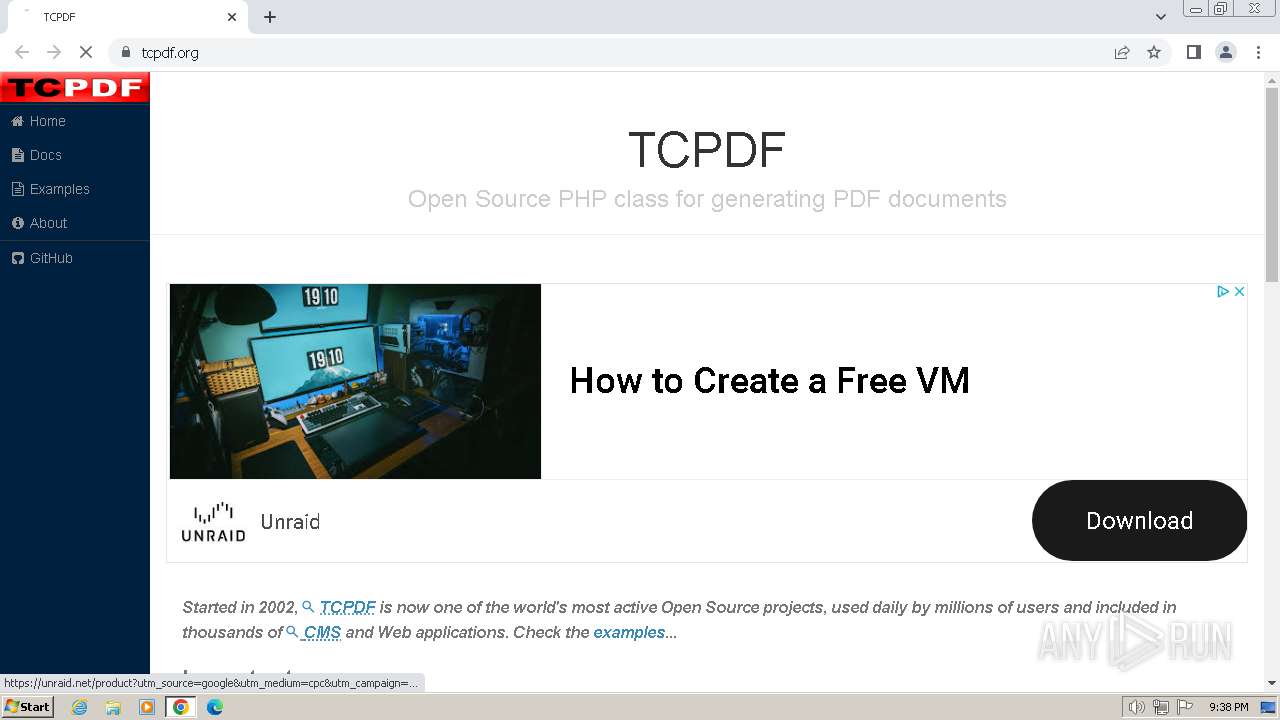
Task: Click the Unraid advertiser name
Action: coord(290,522)
